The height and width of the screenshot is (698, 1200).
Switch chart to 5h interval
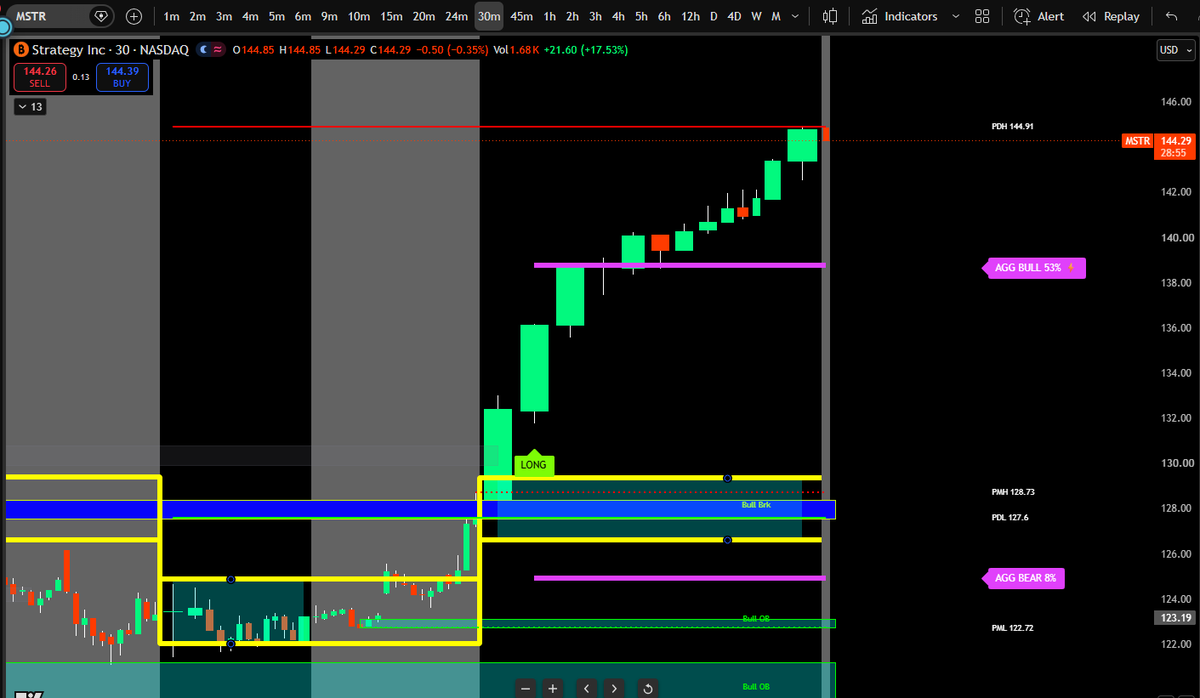tap(641, 17)
